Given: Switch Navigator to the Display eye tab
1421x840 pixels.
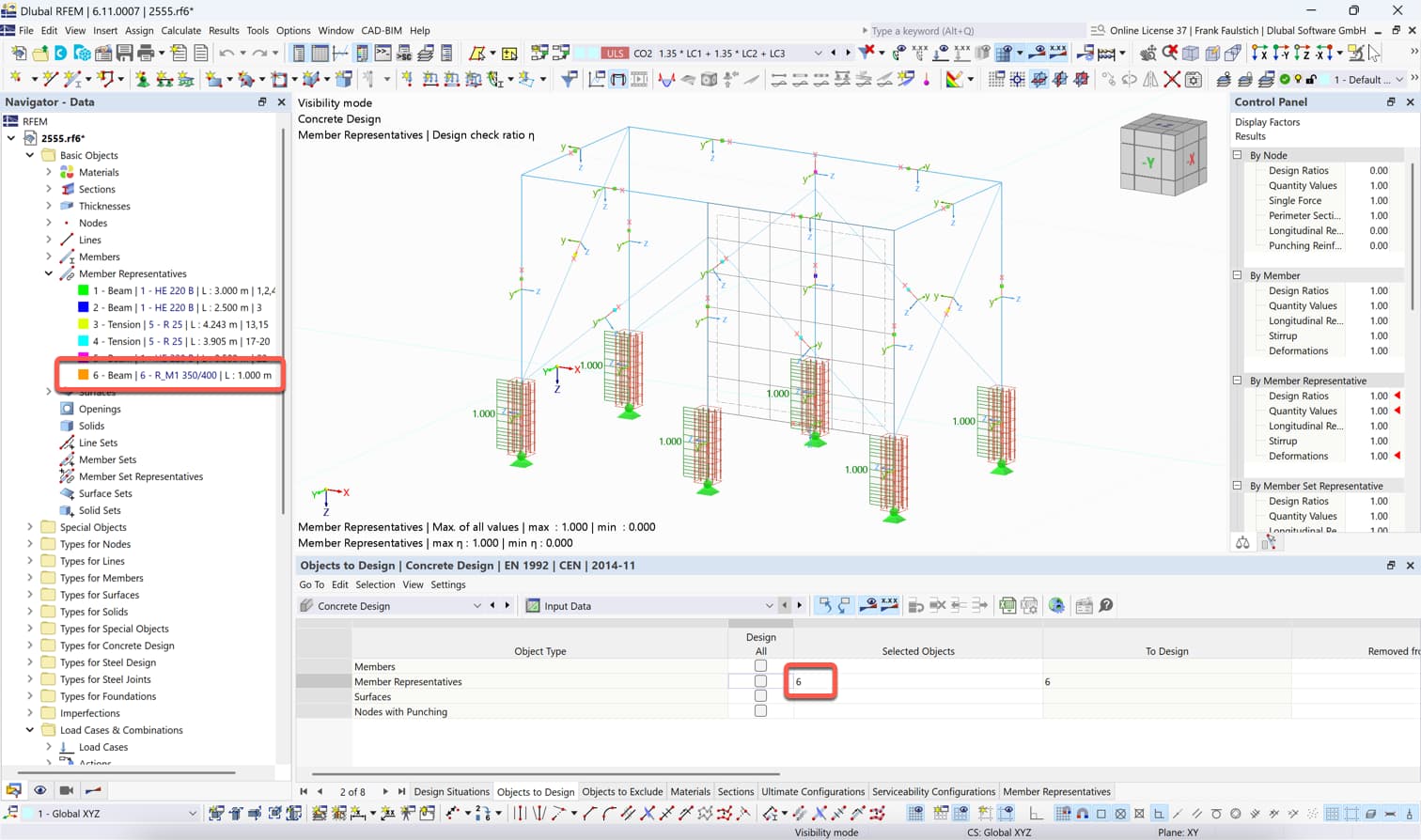Looking at the screenshot, I should (x=39, y=790).
